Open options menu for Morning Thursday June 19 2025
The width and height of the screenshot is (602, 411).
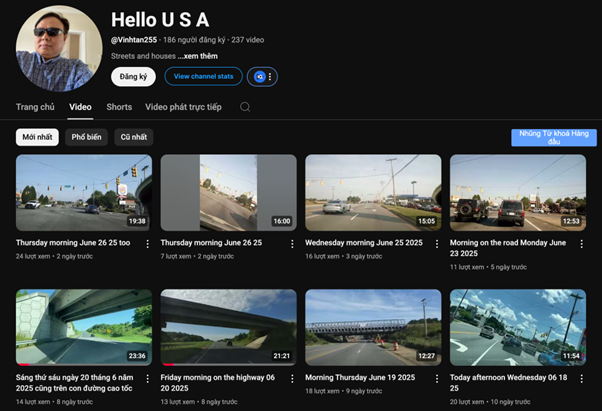tap(437, 379)
